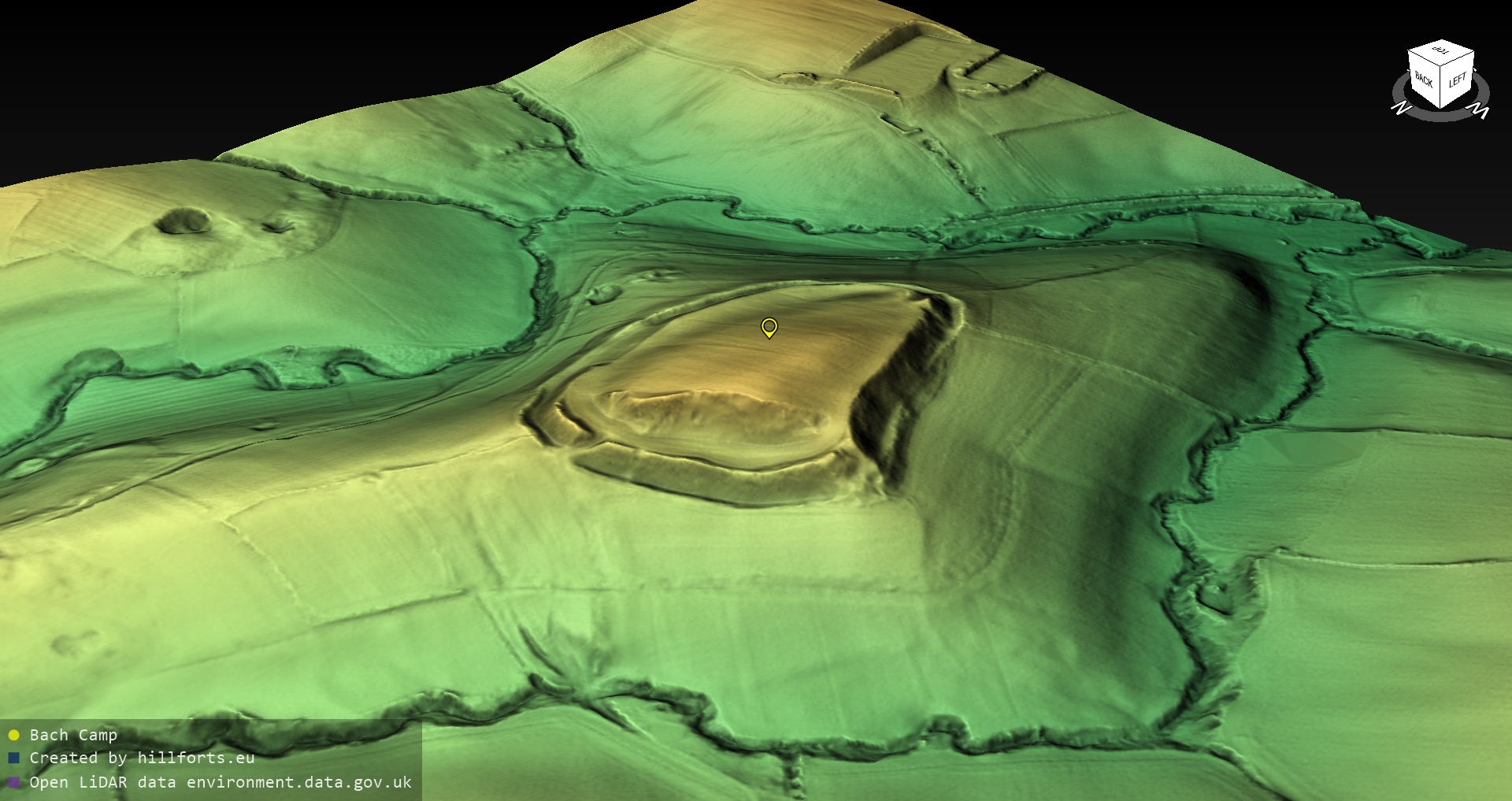Click the blue square beside Created by
Screen dimensions: 1512x801
[13, 758]
